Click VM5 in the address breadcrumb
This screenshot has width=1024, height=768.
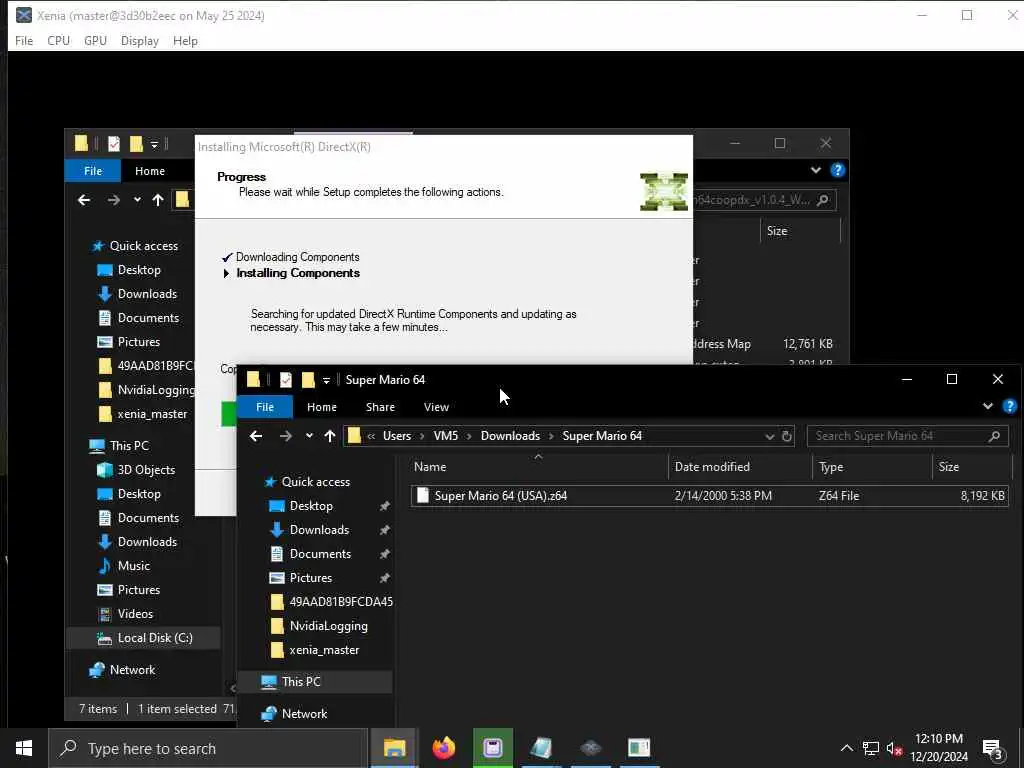[446, 436]
